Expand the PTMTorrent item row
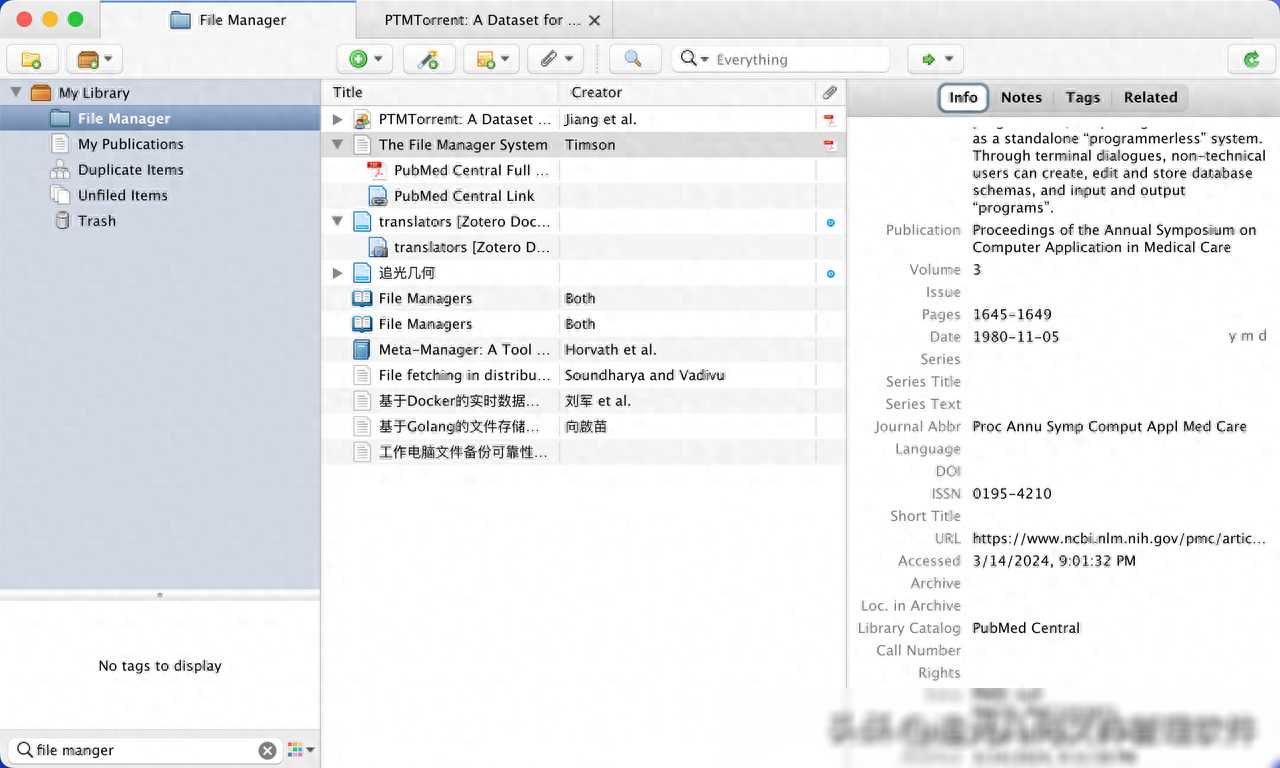 pyautogui.click(x=337, y=119)
